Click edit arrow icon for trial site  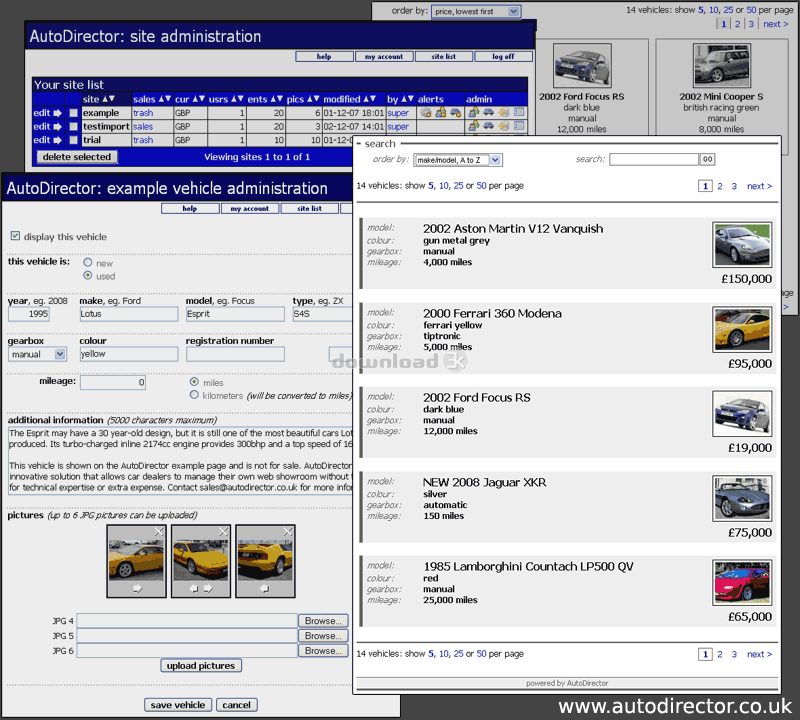57,141
